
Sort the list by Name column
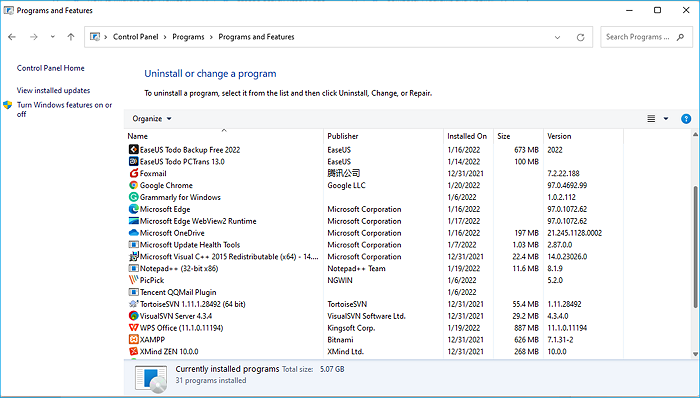223,136
